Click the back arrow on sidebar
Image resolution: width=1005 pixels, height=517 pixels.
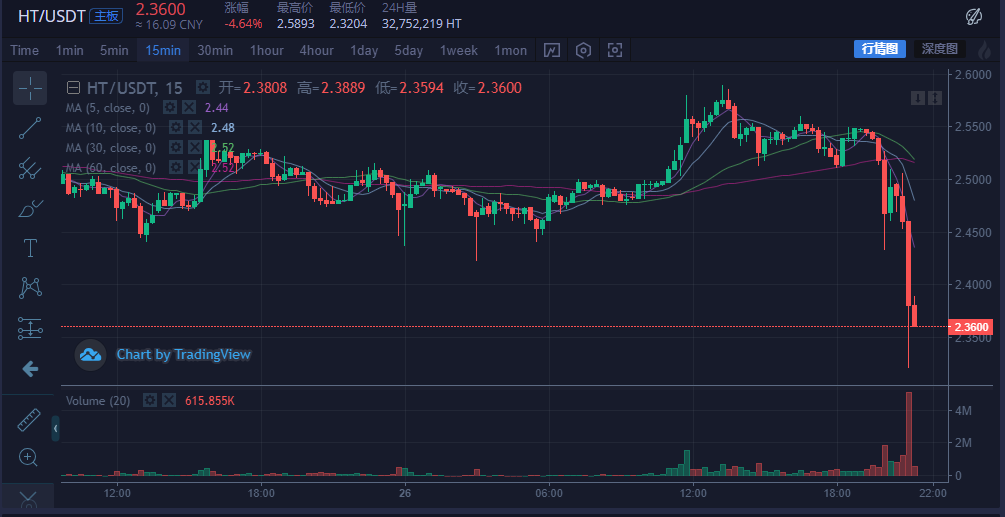point(30,368)
